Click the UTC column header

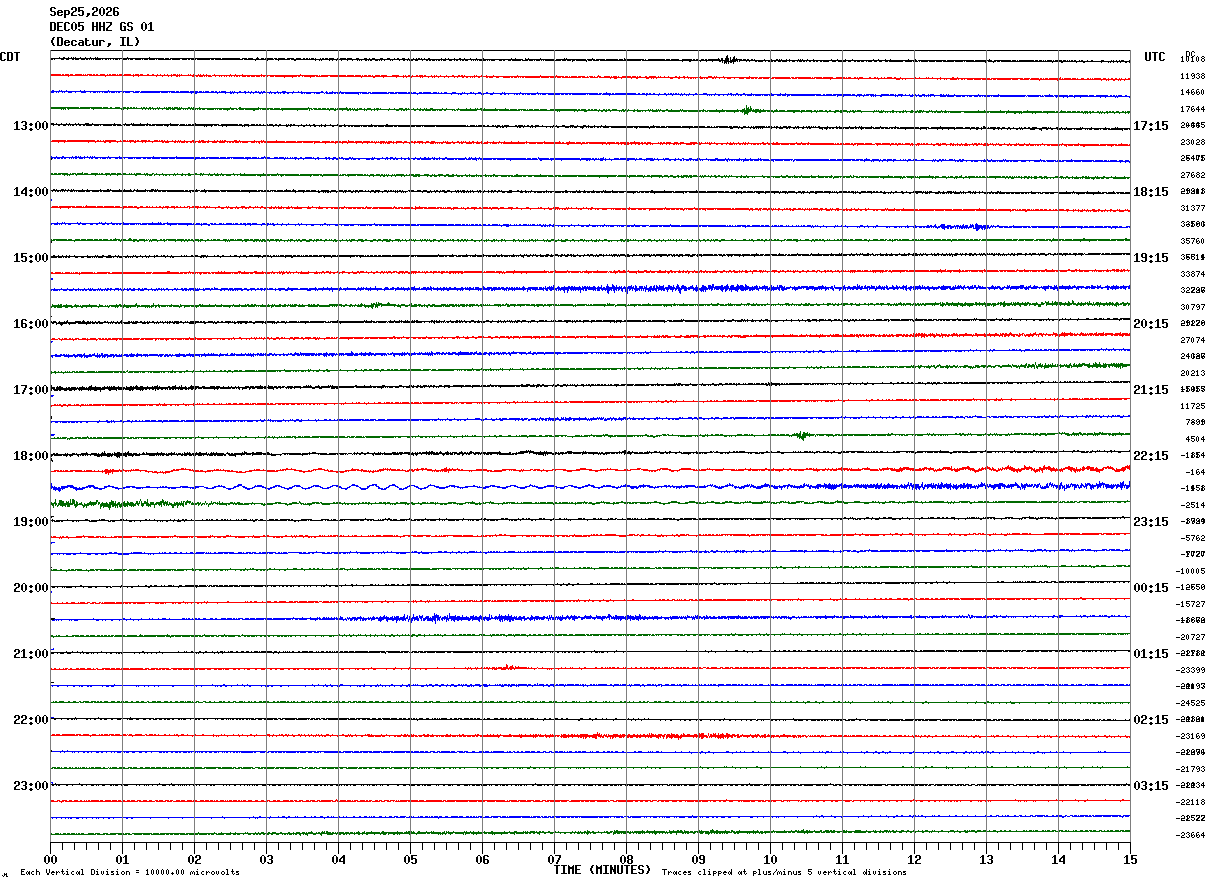pos(1155,57)
